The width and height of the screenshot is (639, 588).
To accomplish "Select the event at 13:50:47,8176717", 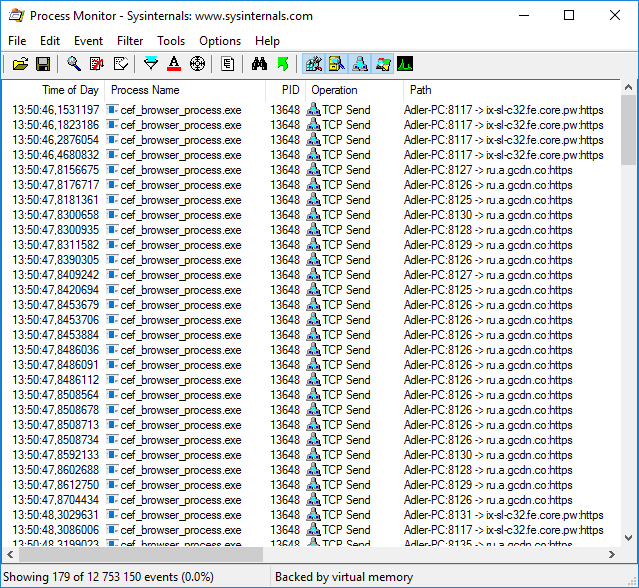I will click(311, 185).
